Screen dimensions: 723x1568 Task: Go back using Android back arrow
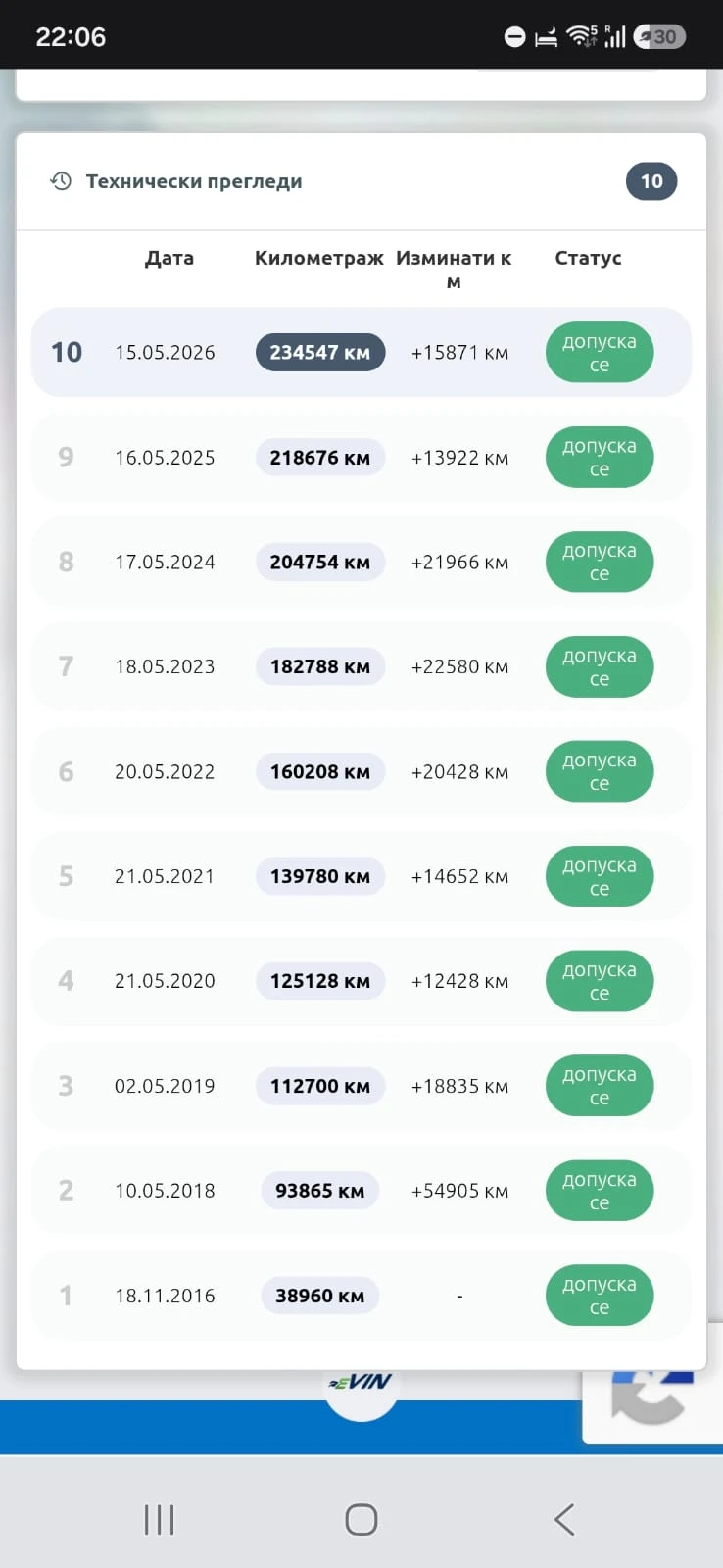(x=564, y=1520)
